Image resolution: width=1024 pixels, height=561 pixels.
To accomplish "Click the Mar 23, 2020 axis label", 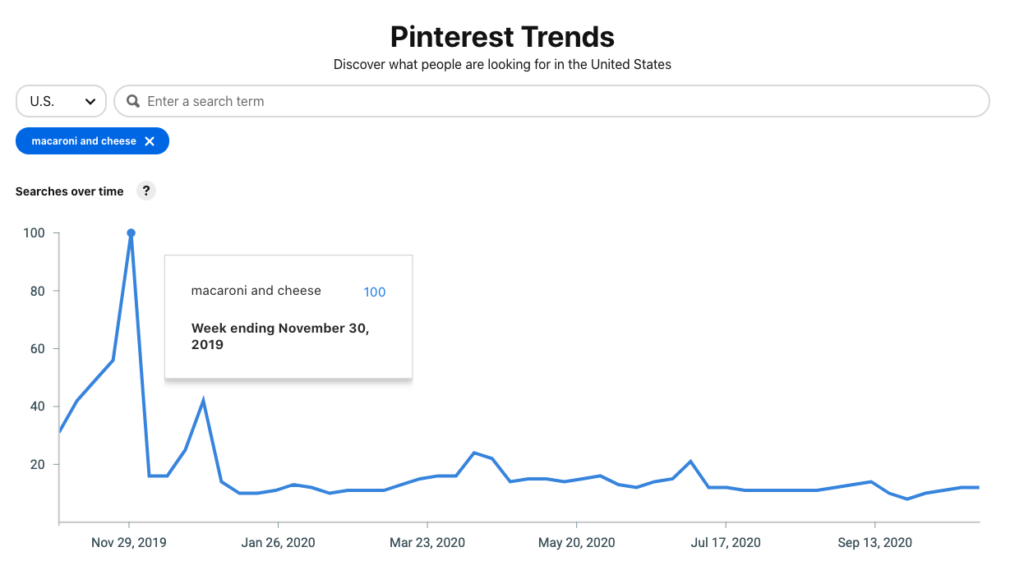I will coord(427,543).
